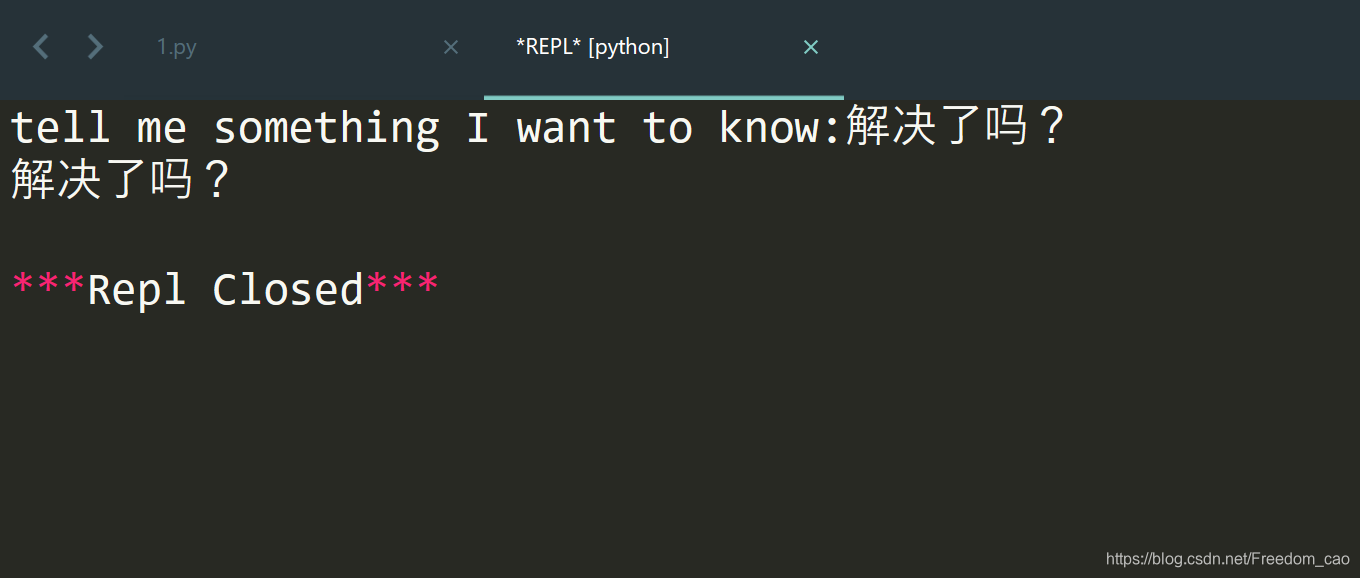Click the X icon on the 1.py tab
Viewport: 1360px width, 578px height.
coord(450,46)
